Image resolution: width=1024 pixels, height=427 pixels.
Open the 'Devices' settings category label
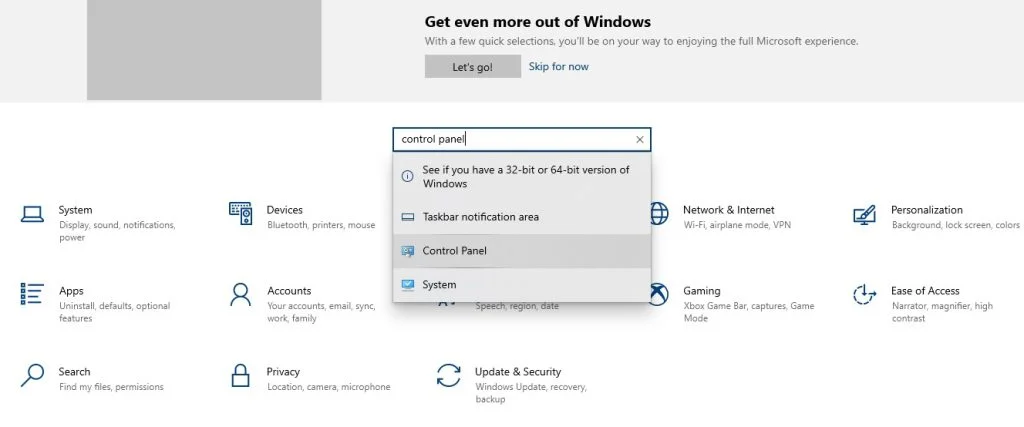click(285, 210)
